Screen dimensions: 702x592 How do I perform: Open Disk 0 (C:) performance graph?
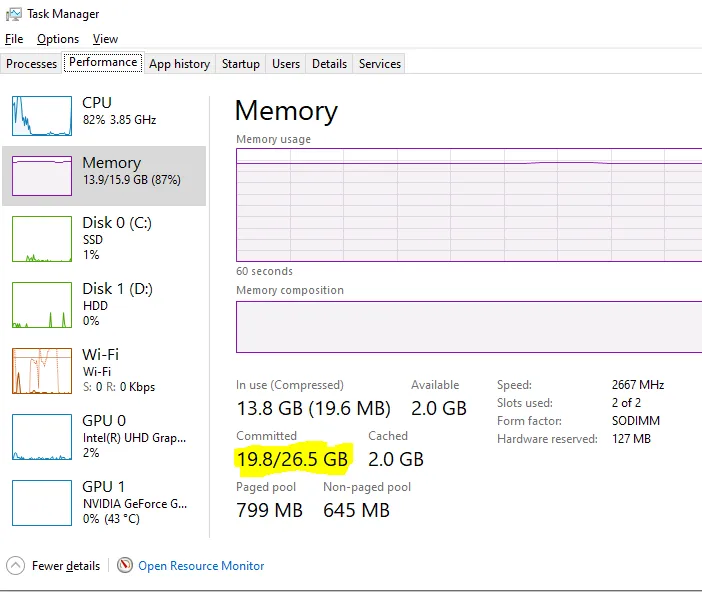(42, 239)
